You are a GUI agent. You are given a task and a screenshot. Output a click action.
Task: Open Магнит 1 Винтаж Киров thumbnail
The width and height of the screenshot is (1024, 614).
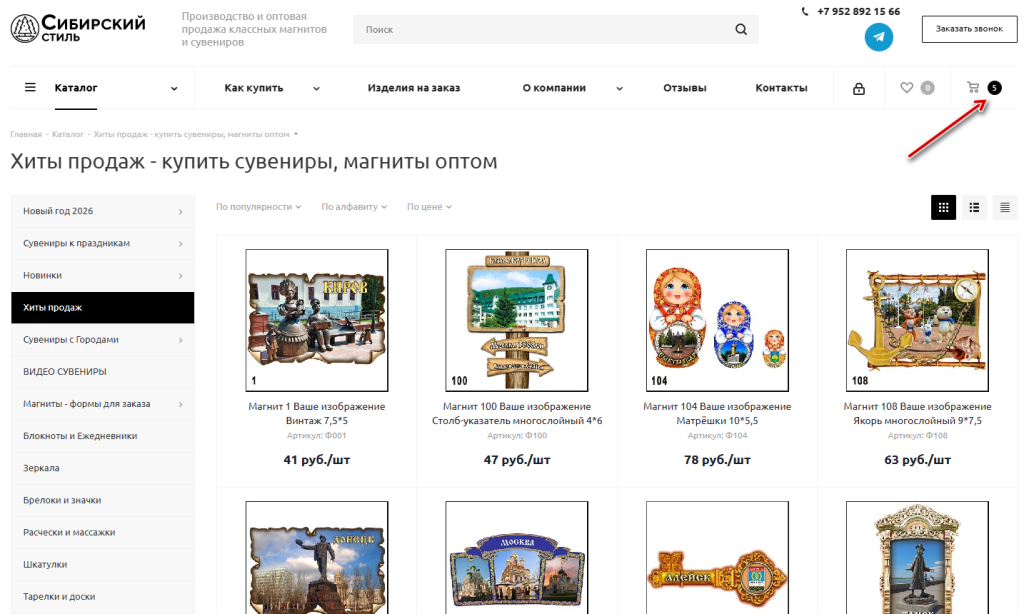coord(317,320)
